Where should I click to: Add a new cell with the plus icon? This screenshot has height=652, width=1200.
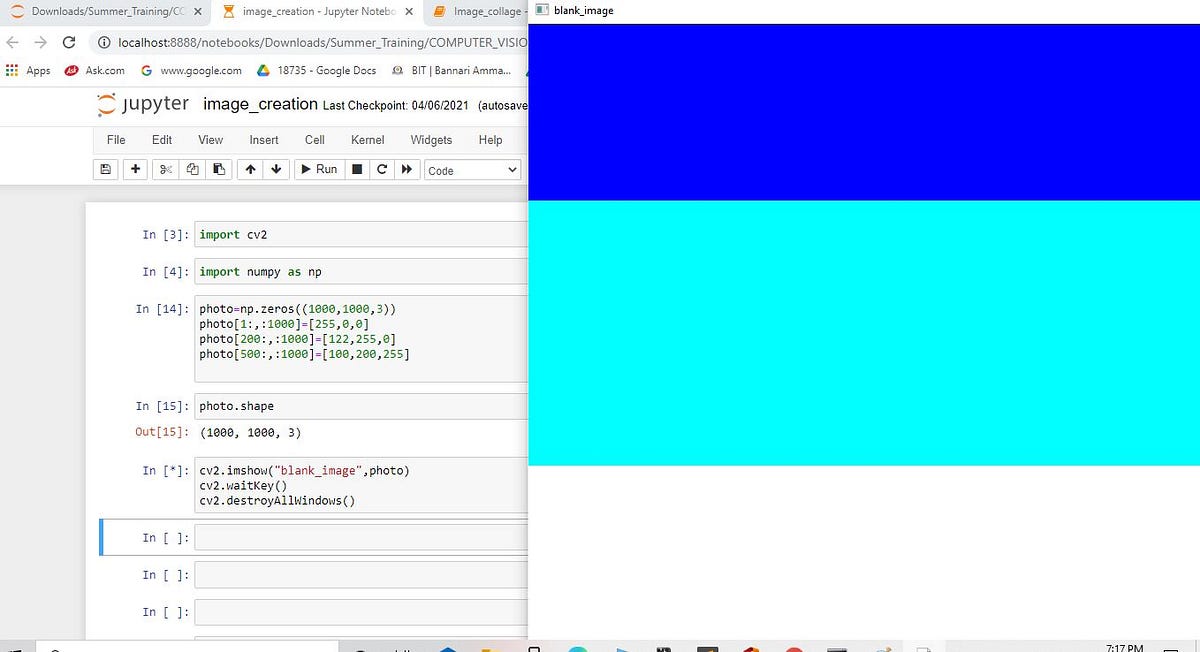coord(134,169)
